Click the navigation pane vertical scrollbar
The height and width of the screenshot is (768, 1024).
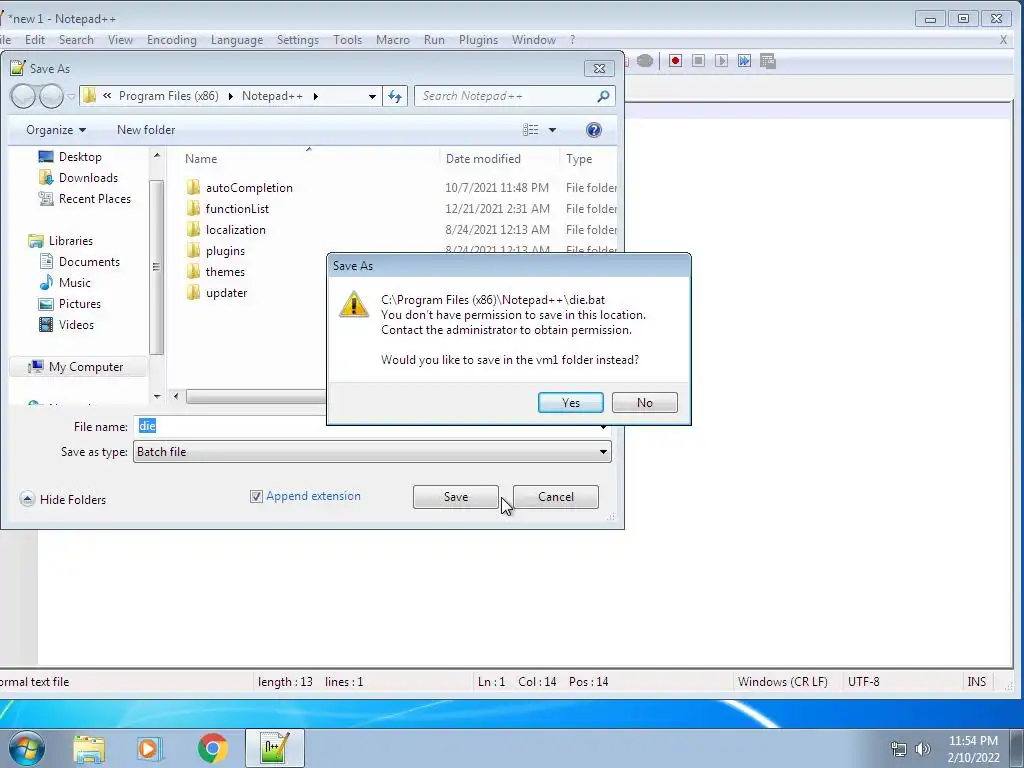(x=157, y=266)
